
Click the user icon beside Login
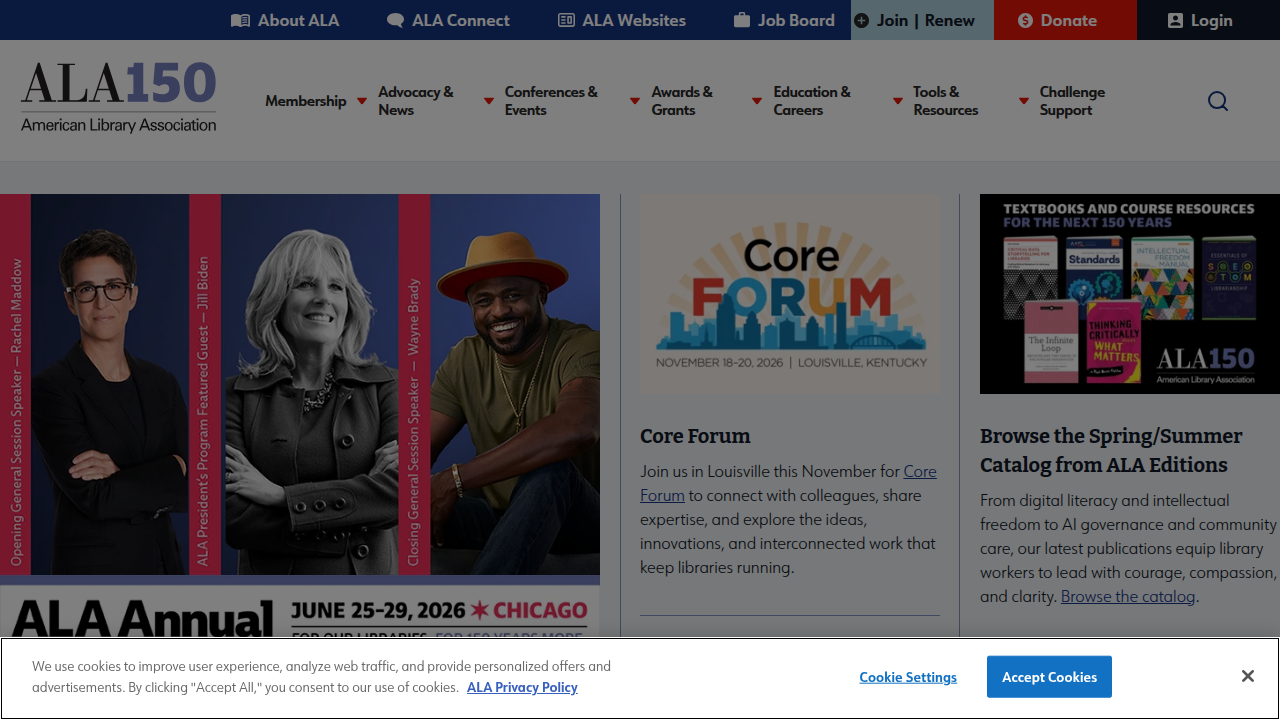tap(1175, 20)
